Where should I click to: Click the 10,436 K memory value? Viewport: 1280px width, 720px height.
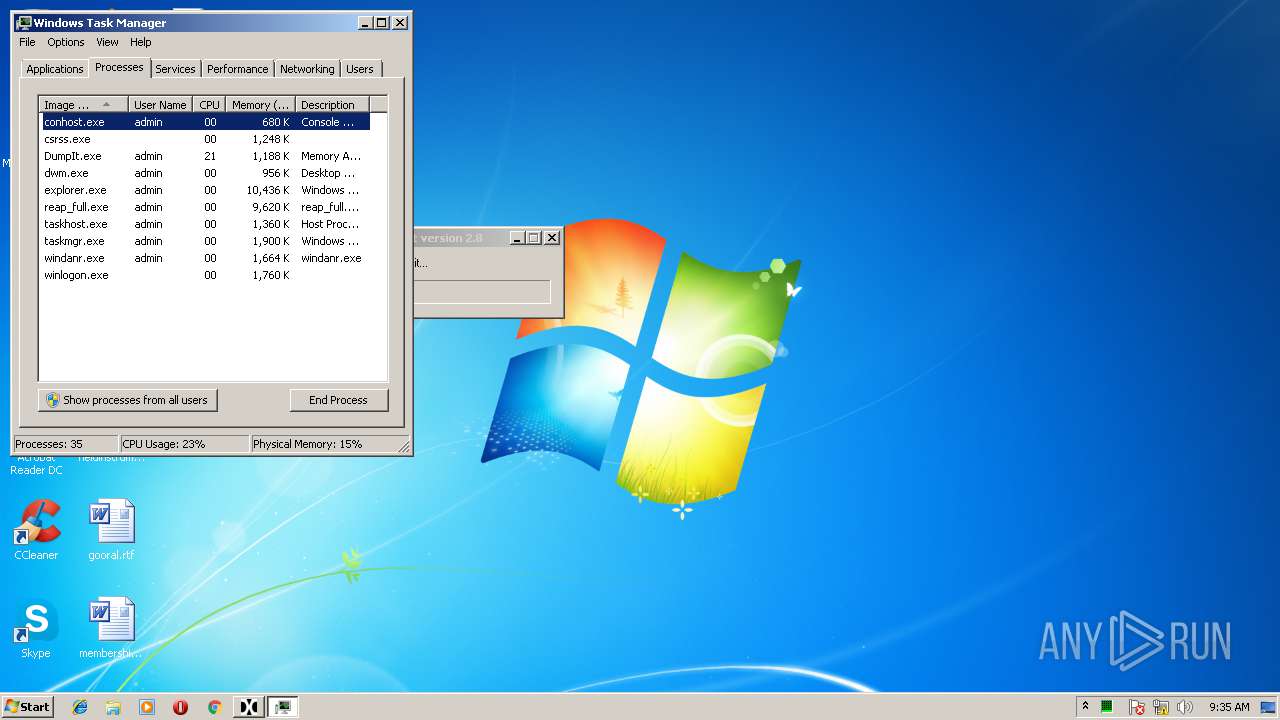click(267, 190)
